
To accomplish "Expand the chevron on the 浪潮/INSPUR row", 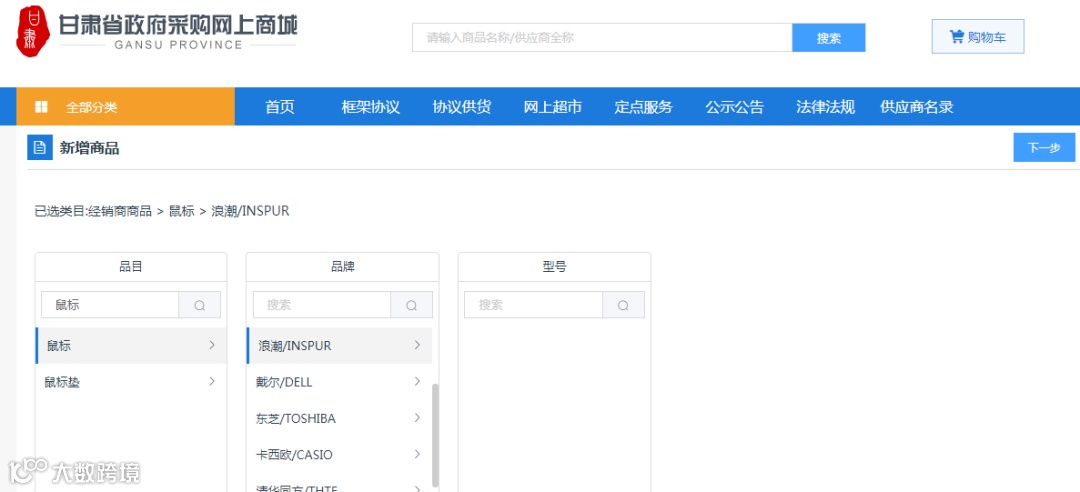I will coord(417,345).
